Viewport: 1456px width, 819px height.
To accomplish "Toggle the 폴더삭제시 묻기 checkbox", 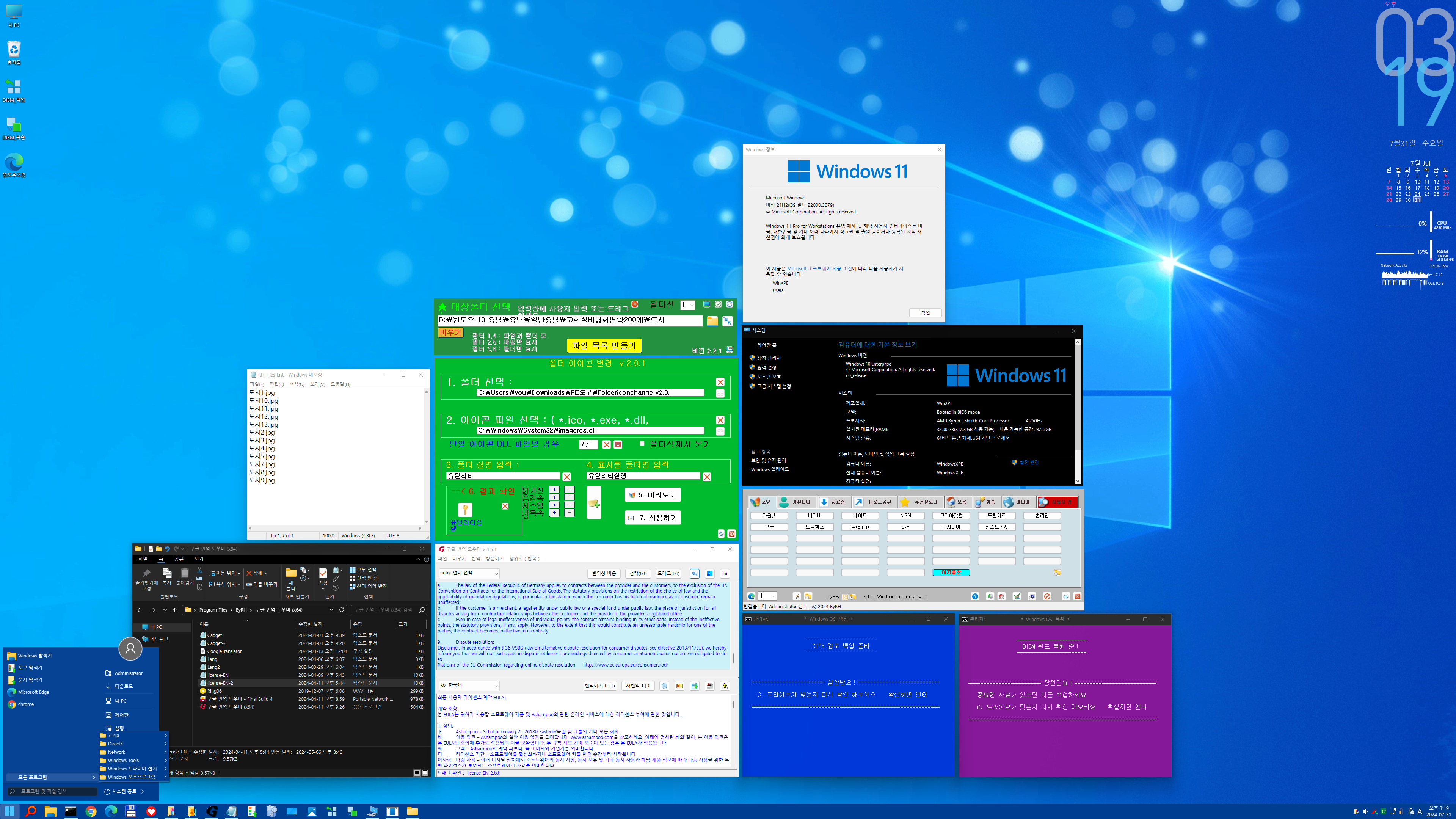I will [642, 444].
